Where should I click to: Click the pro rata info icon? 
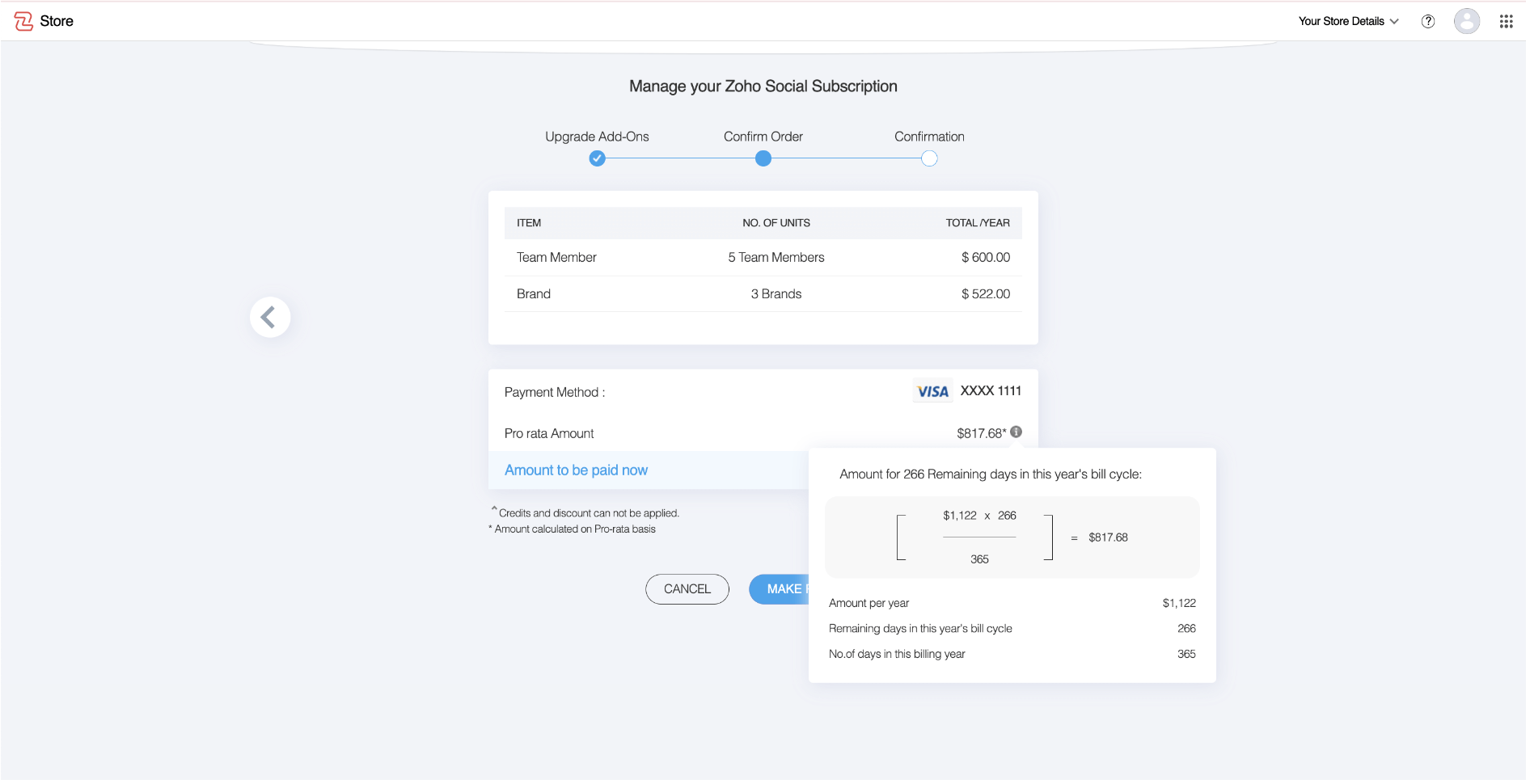pos(1016,432)
